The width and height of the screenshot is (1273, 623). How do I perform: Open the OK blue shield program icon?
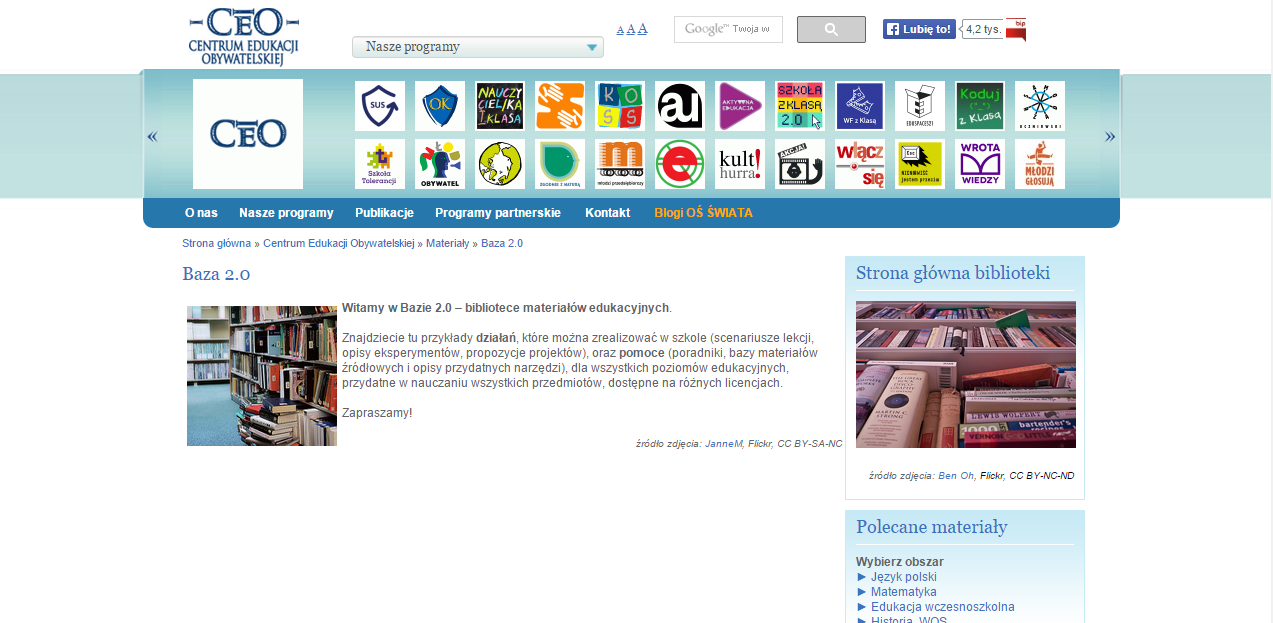(x=440, y=106)
